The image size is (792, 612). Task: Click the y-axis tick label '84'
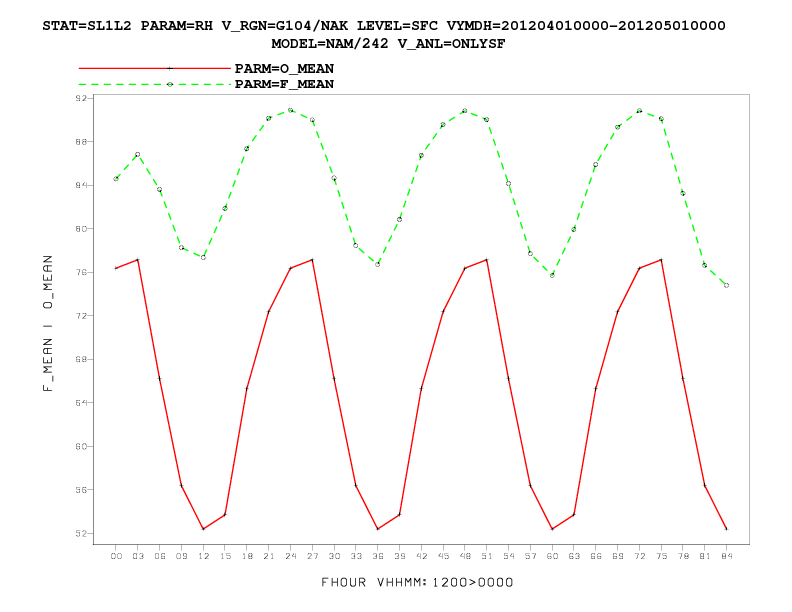click(x=81, y=185)
